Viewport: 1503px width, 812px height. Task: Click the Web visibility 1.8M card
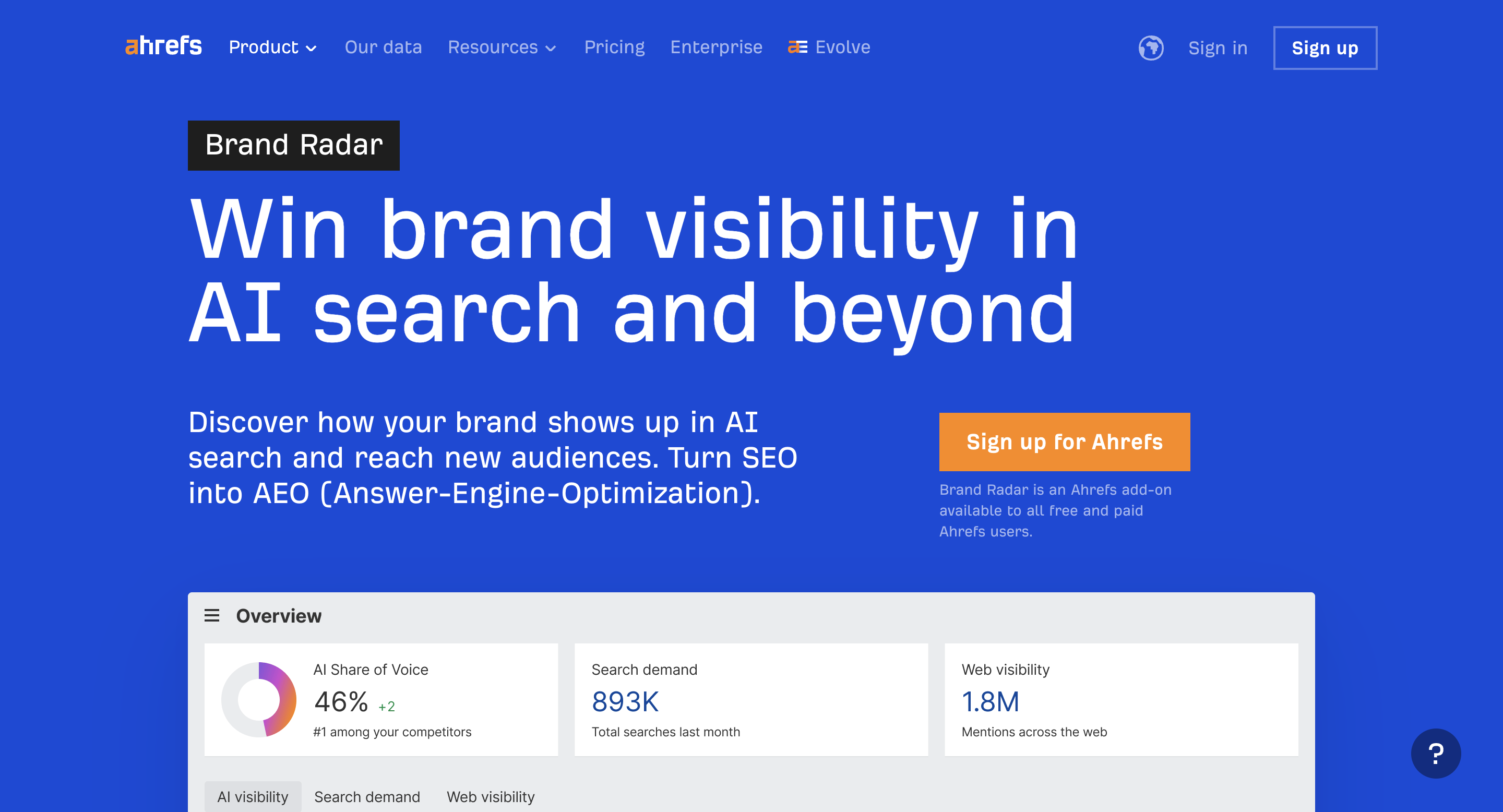tap(1121, 699)
